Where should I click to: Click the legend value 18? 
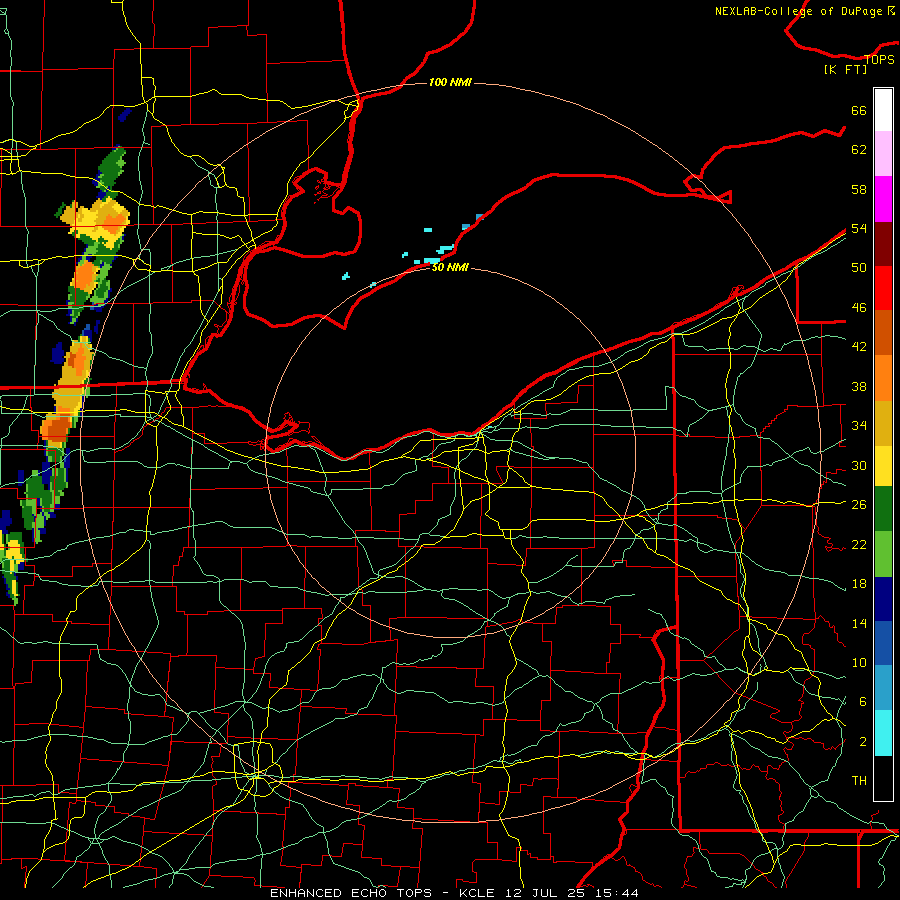click(859, 584)
